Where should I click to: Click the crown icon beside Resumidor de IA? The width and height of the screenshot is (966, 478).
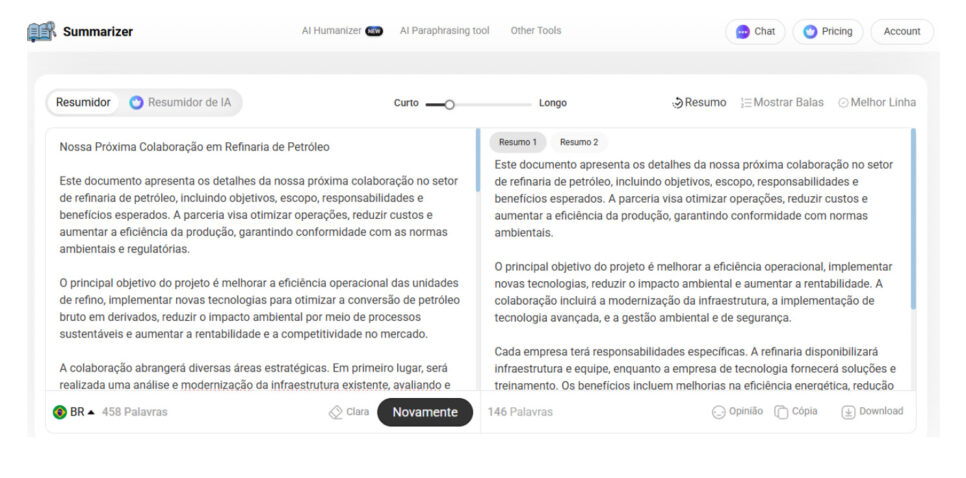136,103
